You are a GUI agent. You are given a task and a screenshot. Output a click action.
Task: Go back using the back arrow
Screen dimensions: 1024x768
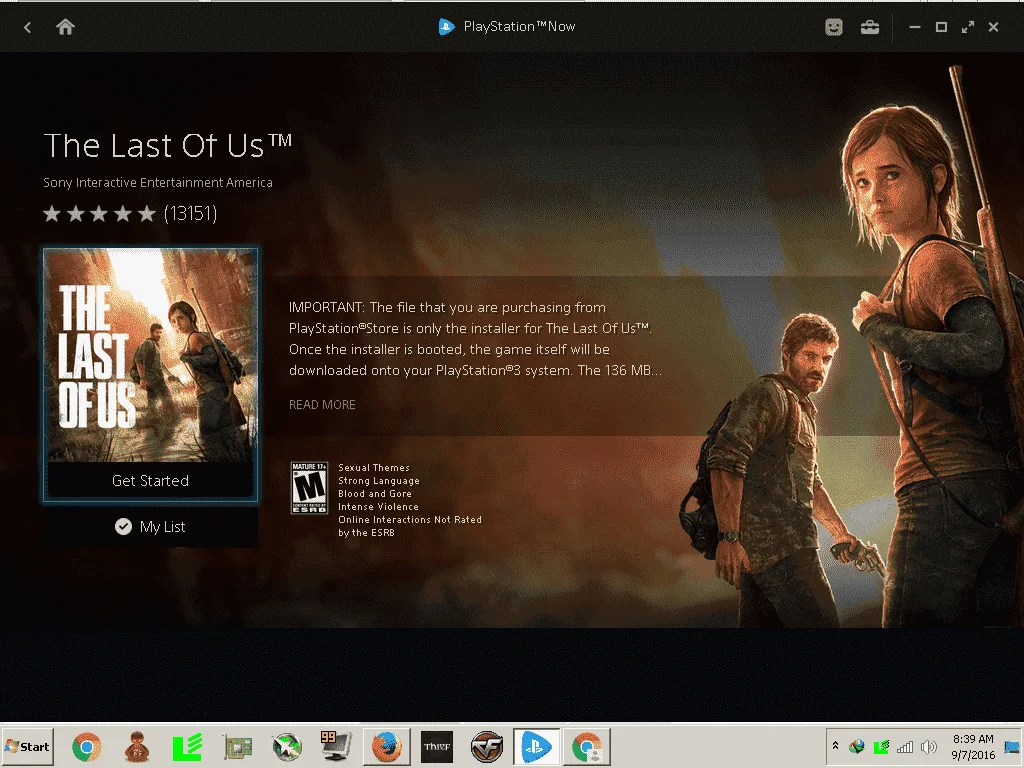point(27,27)
